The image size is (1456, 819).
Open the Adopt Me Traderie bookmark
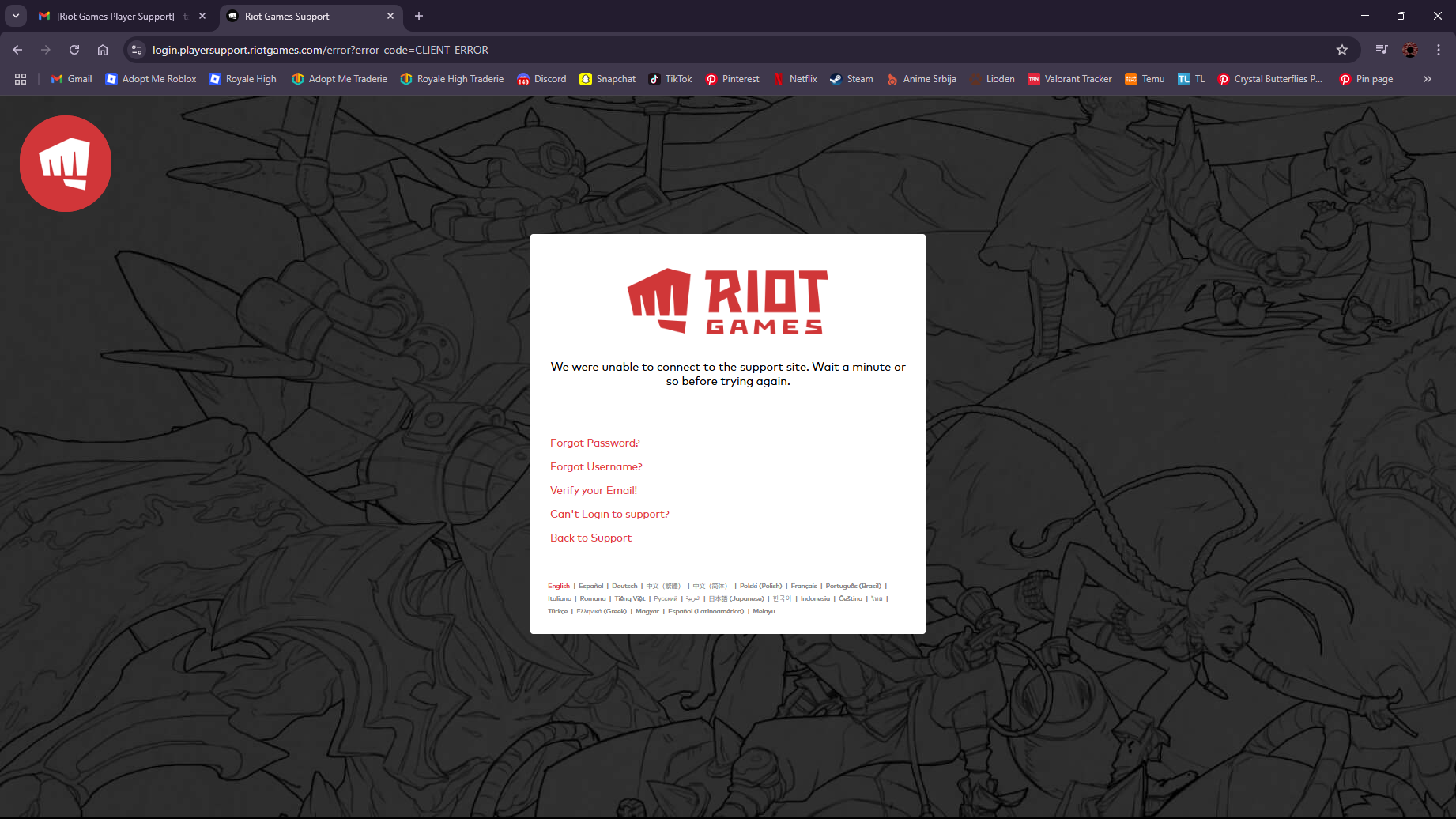pos(340,79)
